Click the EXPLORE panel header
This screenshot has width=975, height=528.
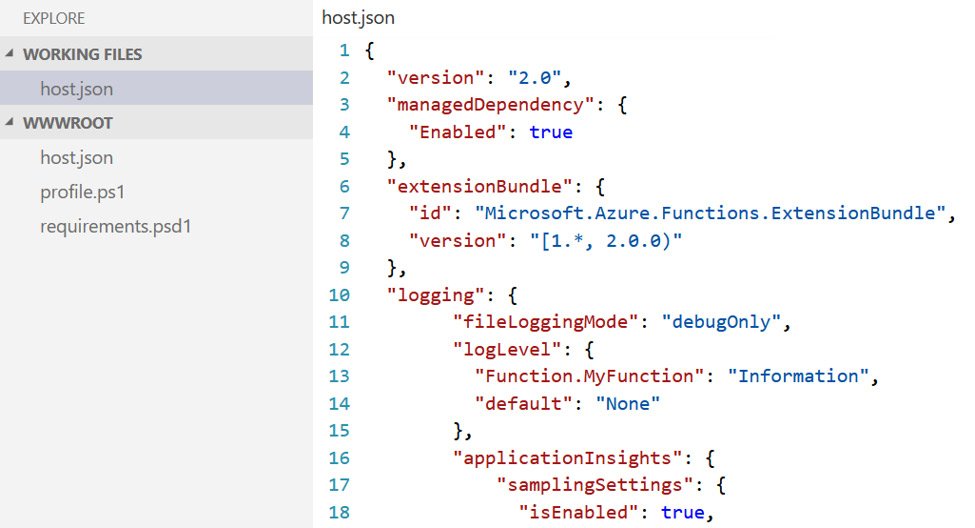(53, 18)
